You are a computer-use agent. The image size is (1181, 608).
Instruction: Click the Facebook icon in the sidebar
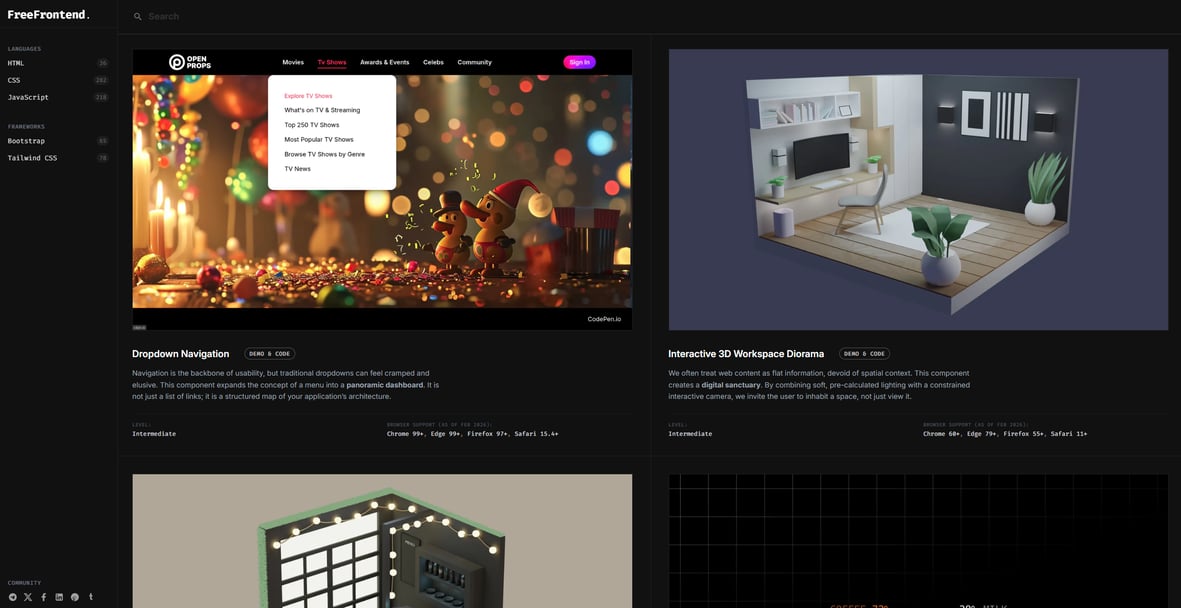44,597
